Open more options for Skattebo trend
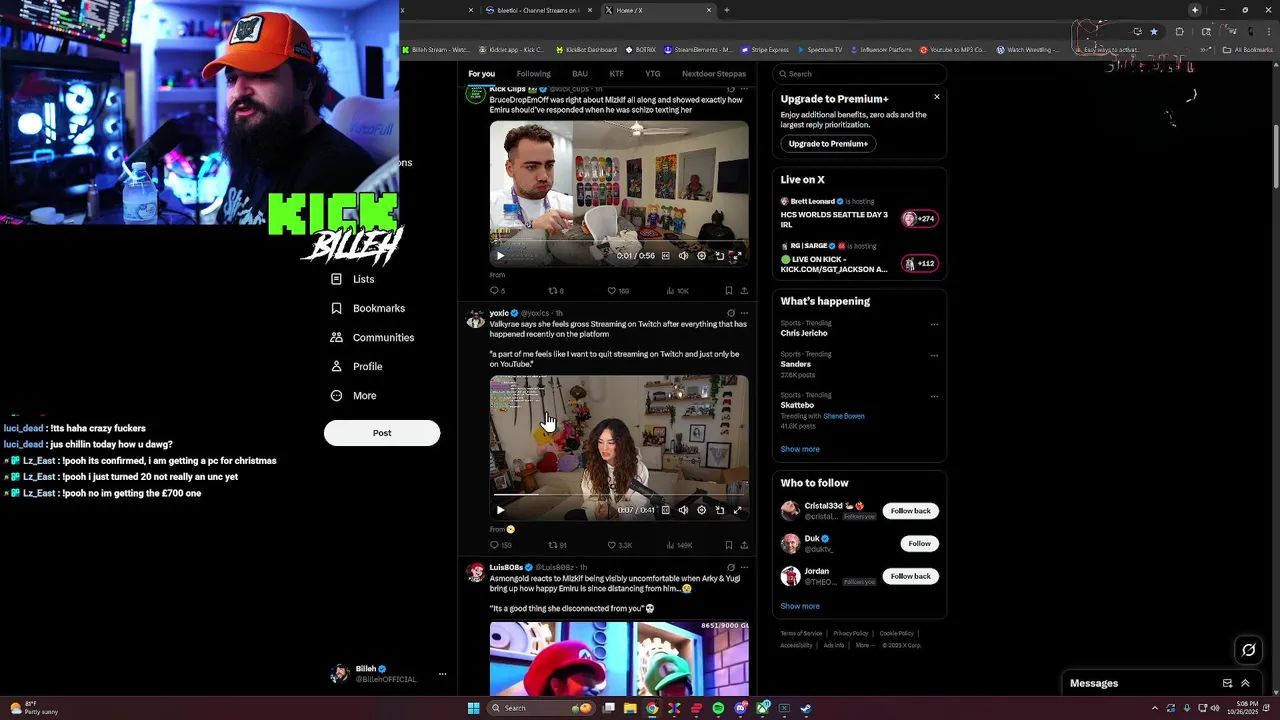 934,396
